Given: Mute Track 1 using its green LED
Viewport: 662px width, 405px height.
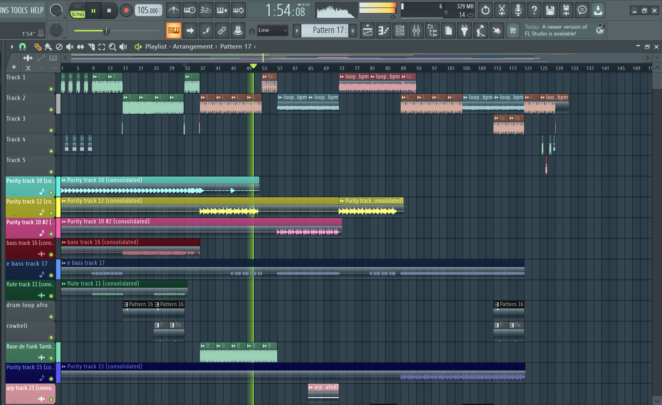Looking at the screenshot, I should [51, 87].
